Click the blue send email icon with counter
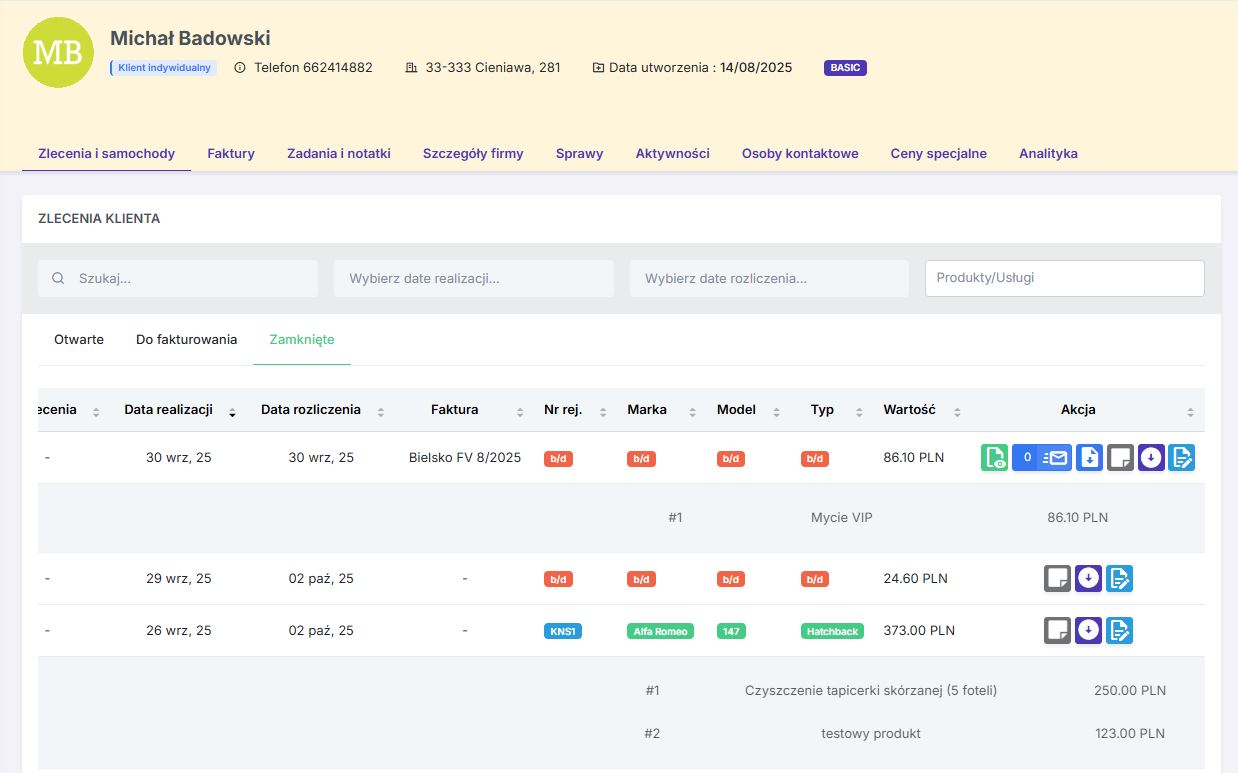 [1041, 458]
